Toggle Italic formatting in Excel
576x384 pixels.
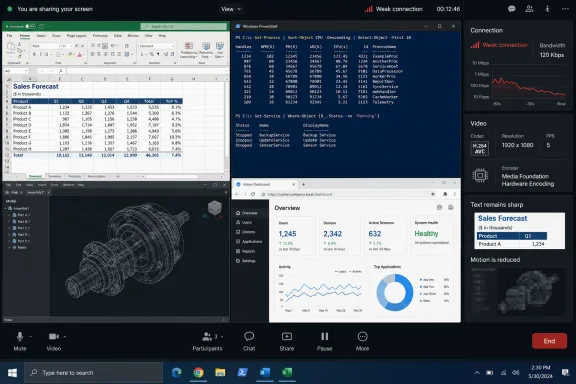40,54
